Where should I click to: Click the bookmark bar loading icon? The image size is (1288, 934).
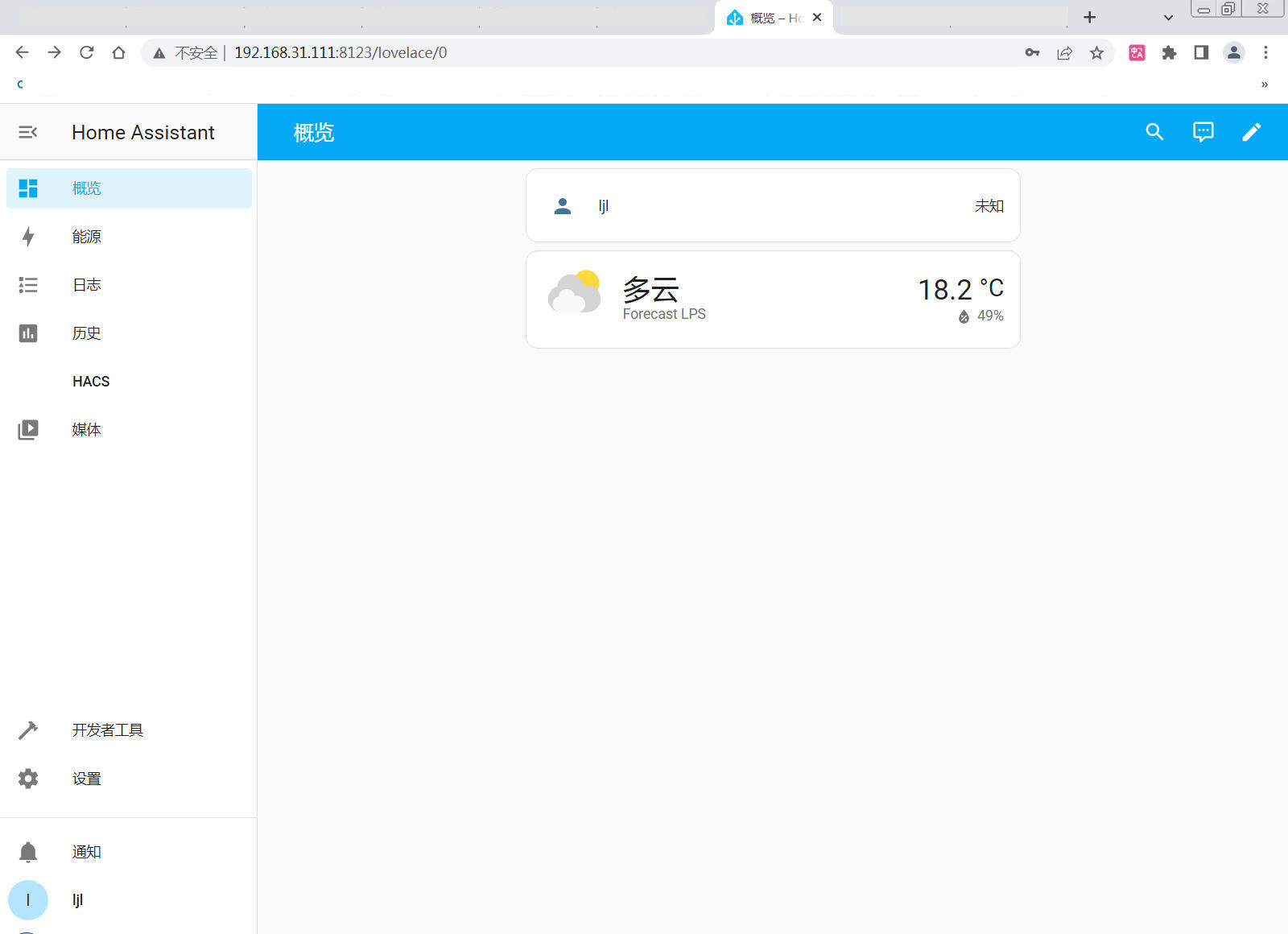[x=20, y=85]
